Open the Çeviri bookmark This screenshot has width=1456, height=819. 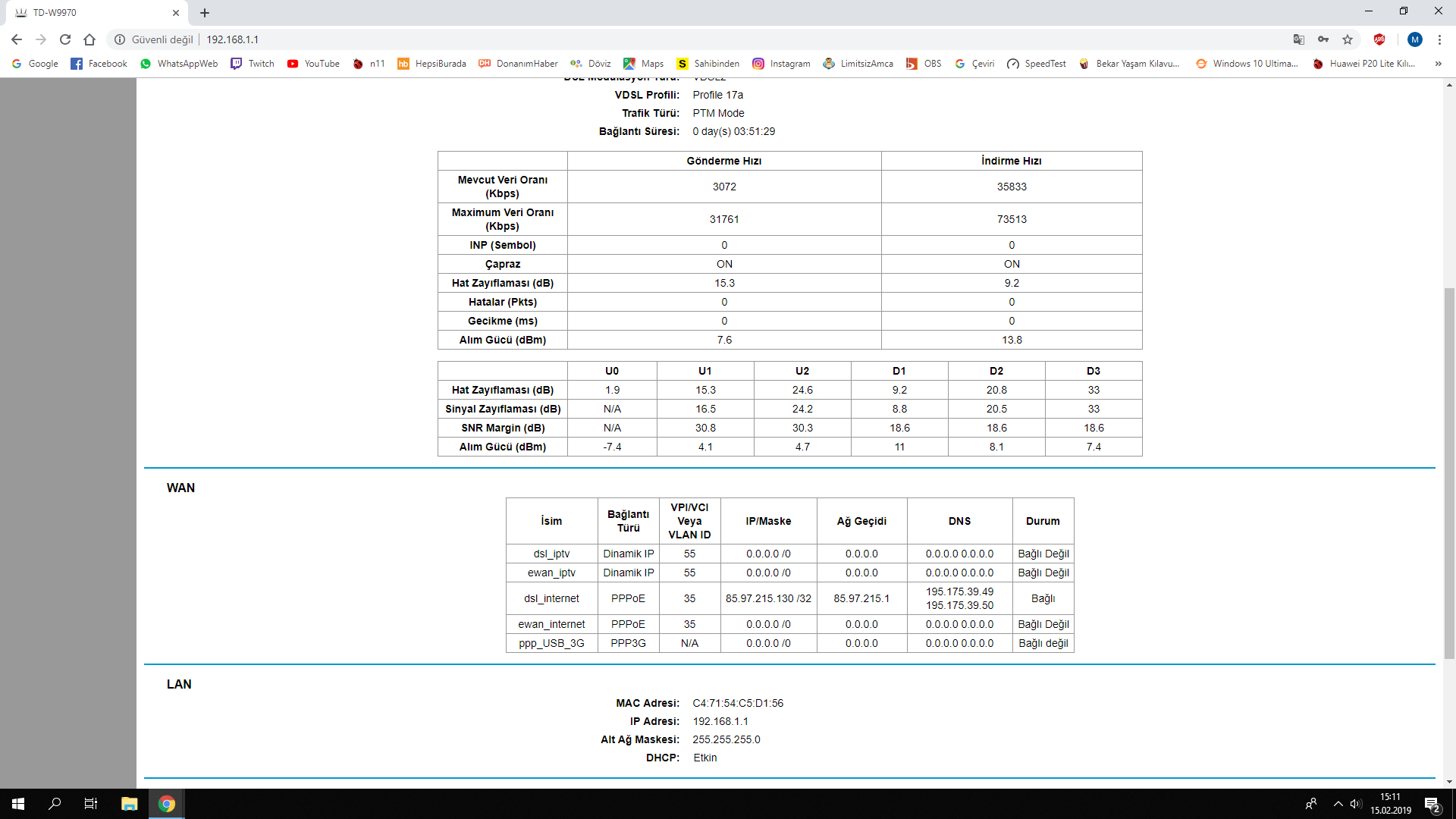tap(974, 64)
